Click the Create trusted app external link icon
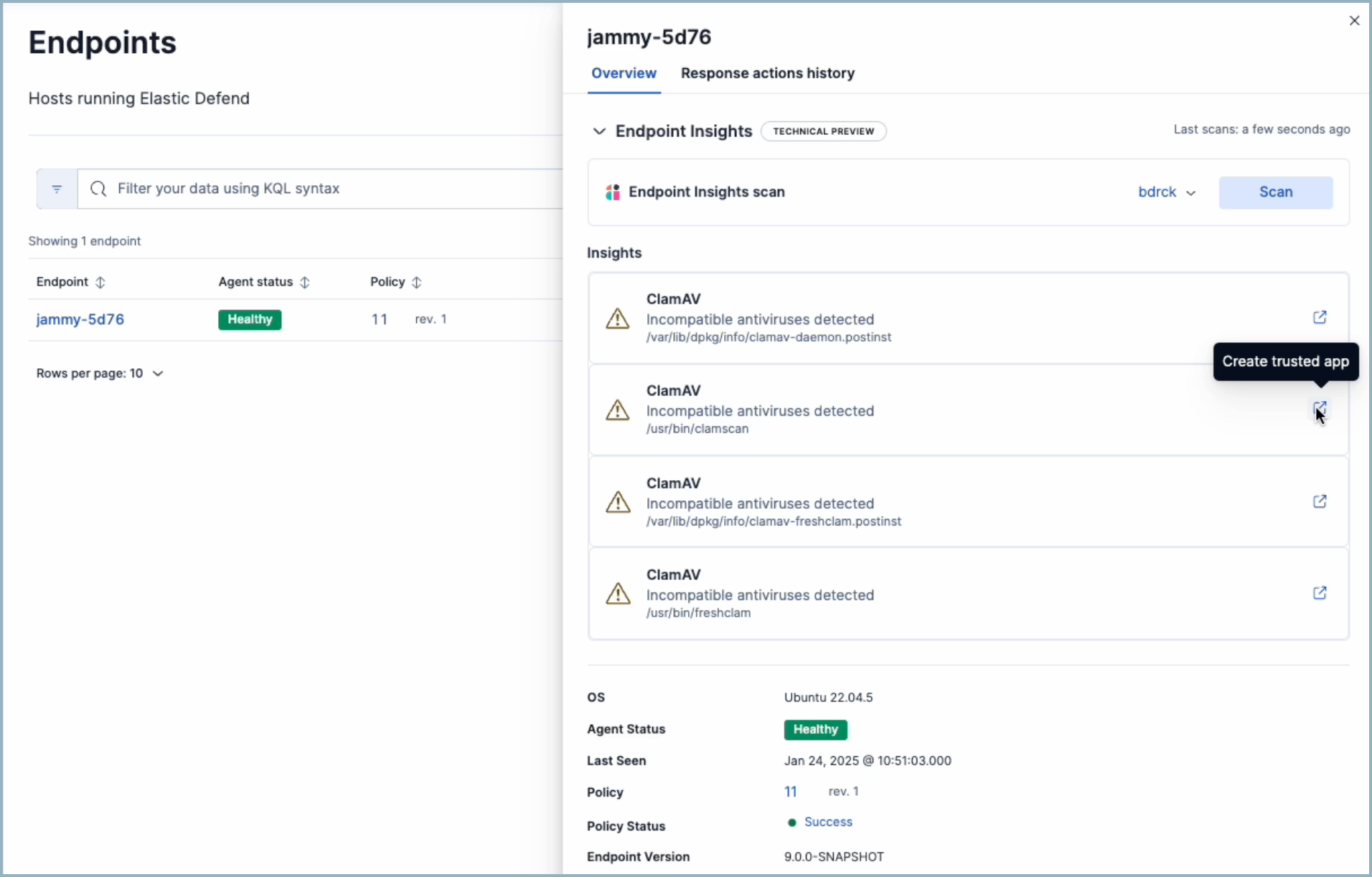Screen dimensions: 1372x877 coord(1320,408)
